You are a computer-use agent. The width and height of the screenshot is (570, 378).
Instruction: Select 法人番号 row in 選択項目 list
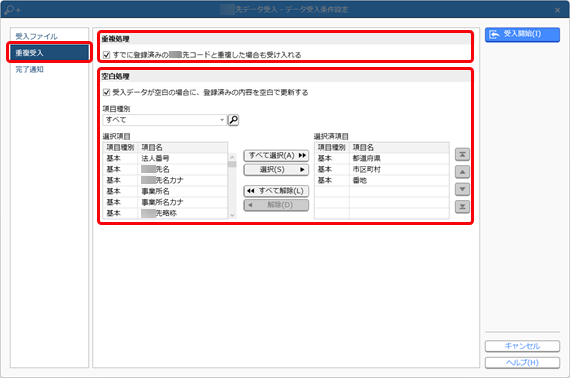[x=165, y=158]
